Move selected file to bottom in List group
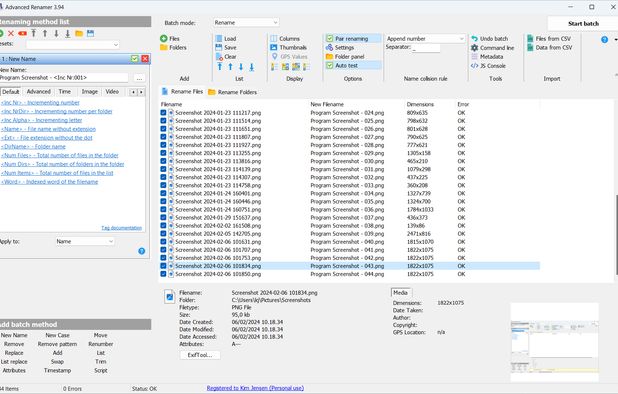Image resolution: width=618 pixels, height=394 pixels. [251, 67]
